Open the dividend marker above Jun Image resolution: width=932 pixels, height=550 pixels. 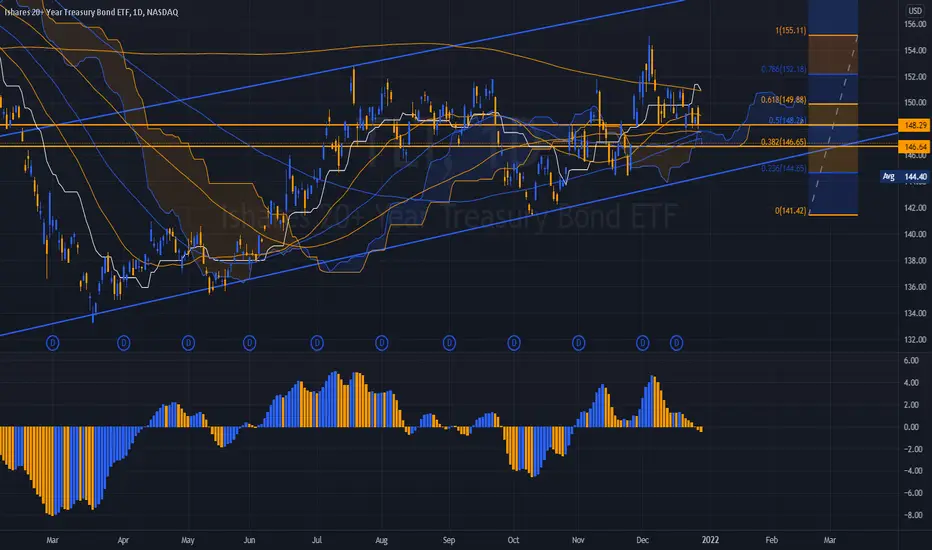[250, 342]
